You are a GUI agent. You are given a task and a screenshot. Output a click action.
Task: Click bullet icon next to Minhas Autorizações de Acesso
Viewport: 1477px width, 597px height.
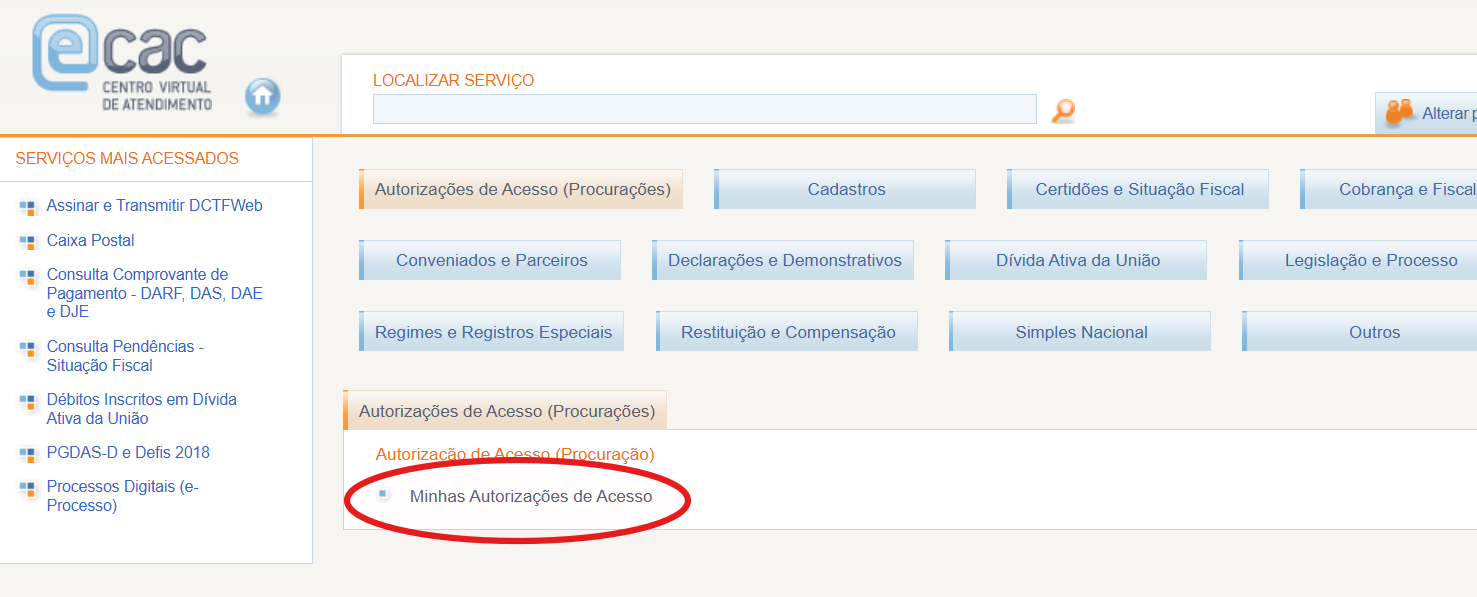pos(383,494)
